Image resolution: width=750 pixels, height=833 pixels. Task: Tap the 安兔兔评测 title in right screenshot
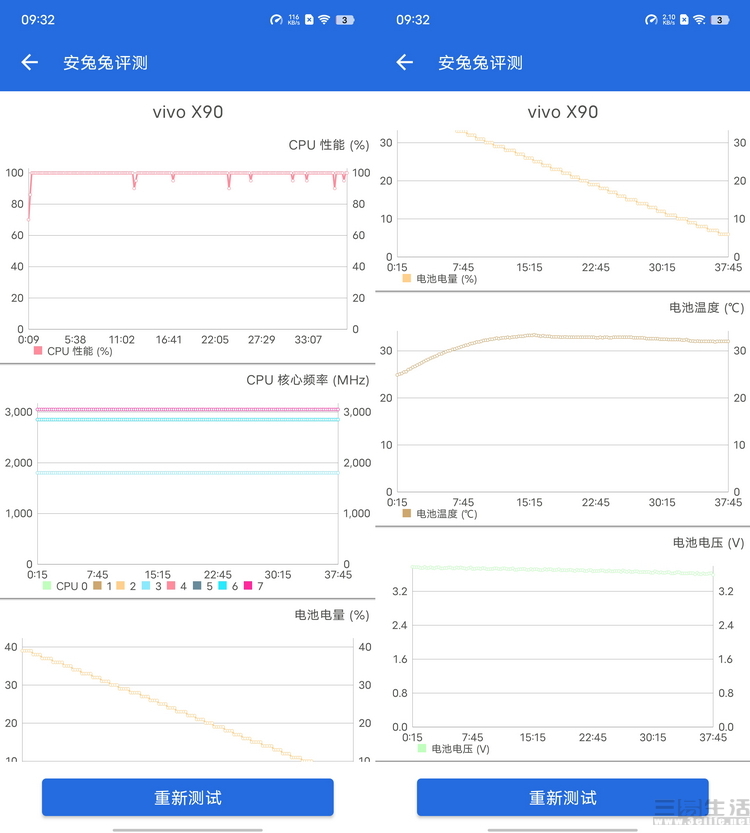[x=480, y=63]
